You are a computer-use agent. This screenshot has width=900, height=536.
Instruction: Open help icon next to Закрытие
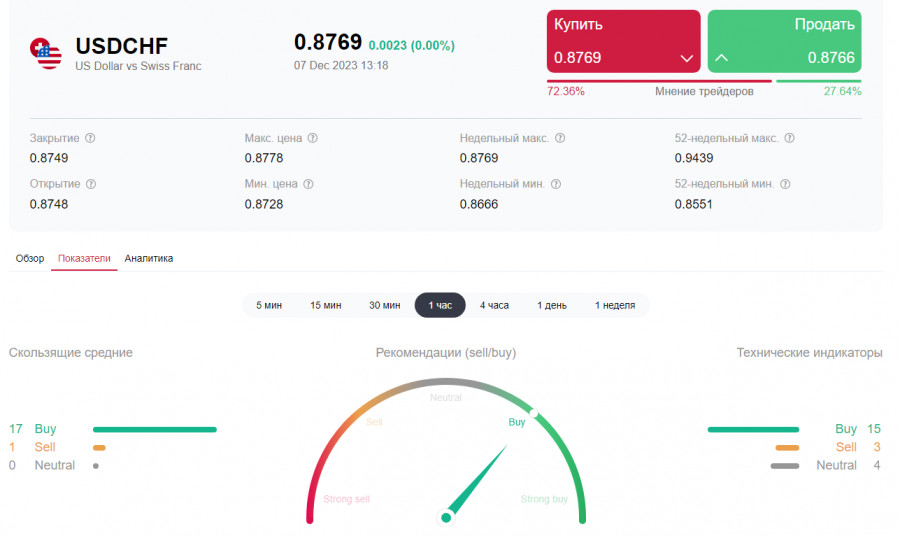(x=90, y=138)
